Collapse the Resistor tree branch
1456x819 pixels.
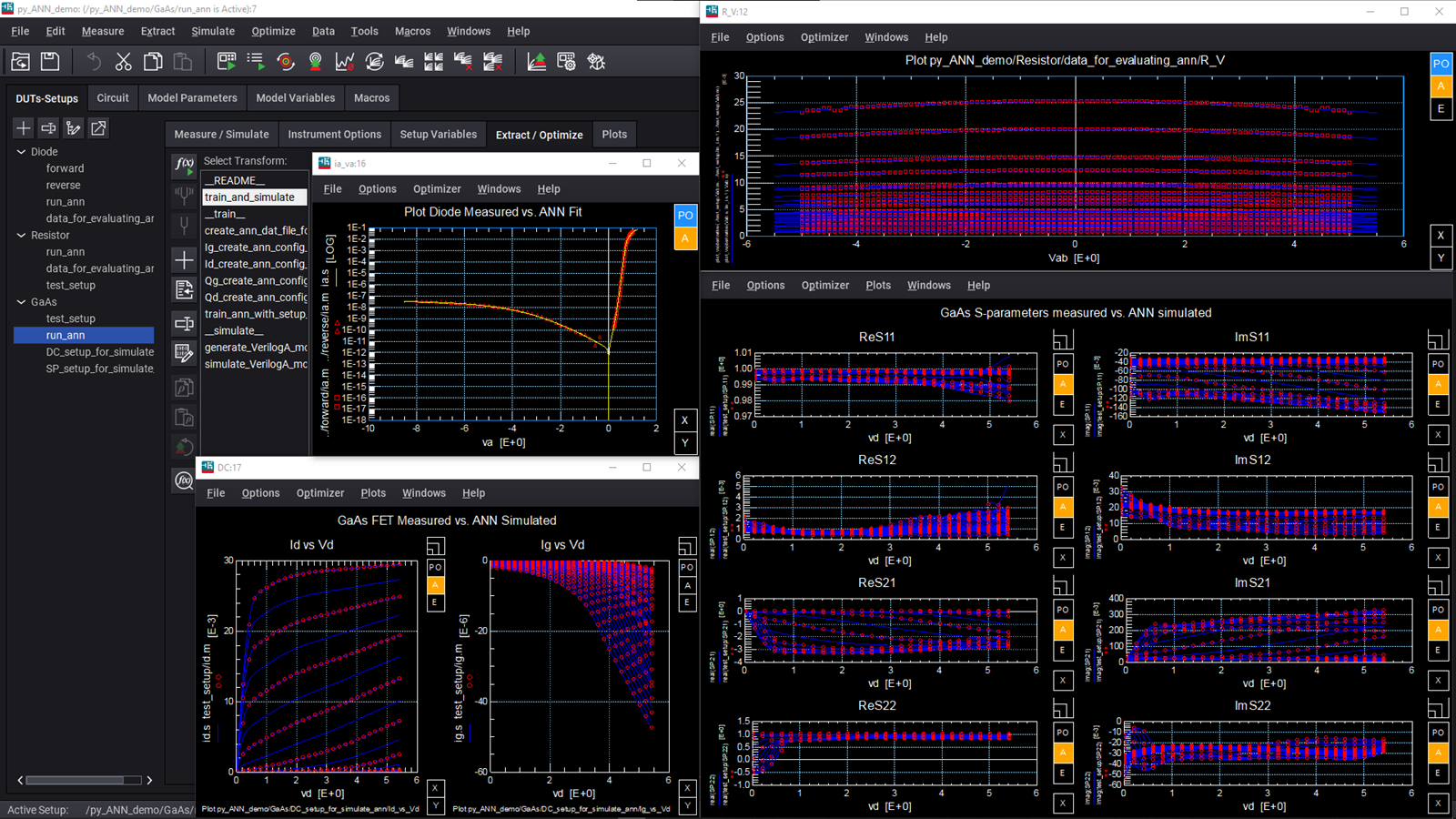[20, 235]
